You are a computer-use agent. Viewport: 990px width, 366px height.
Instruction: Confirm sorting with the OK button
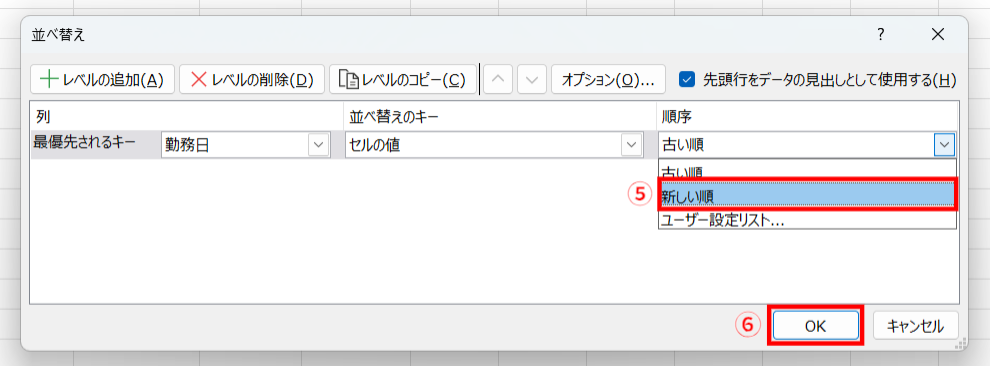[x=815, y=326]
